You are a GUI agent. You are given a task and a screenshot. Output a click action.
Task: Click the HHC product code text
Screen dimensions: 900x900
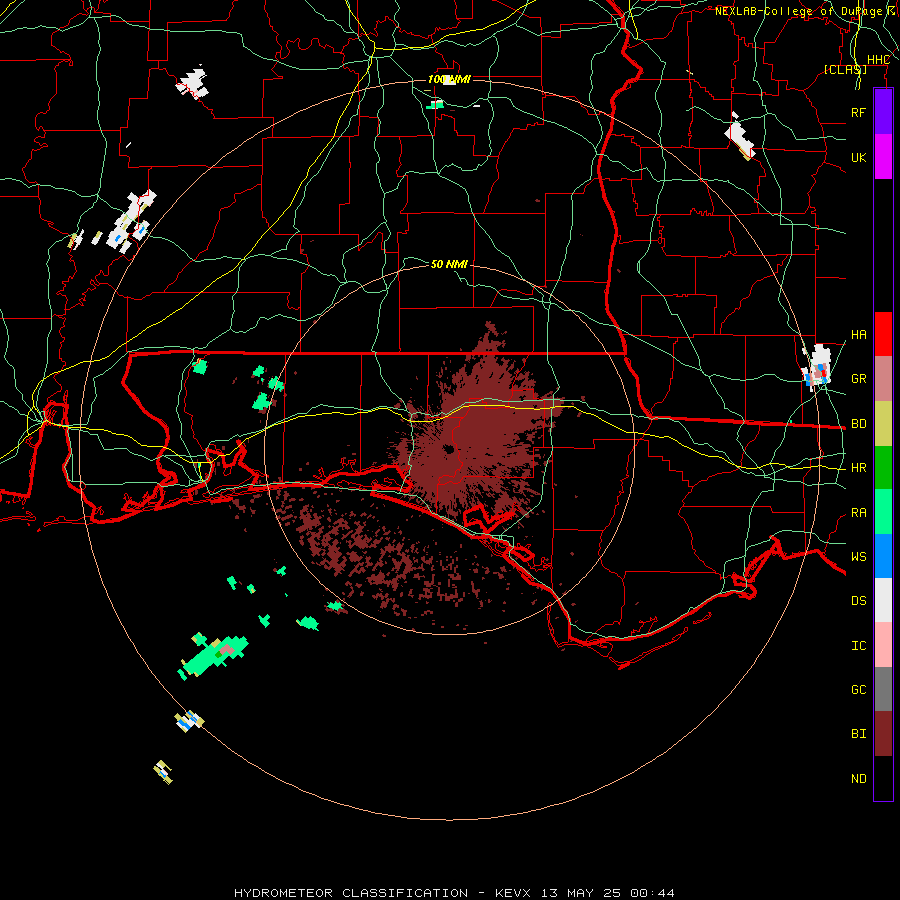(878, 60)
